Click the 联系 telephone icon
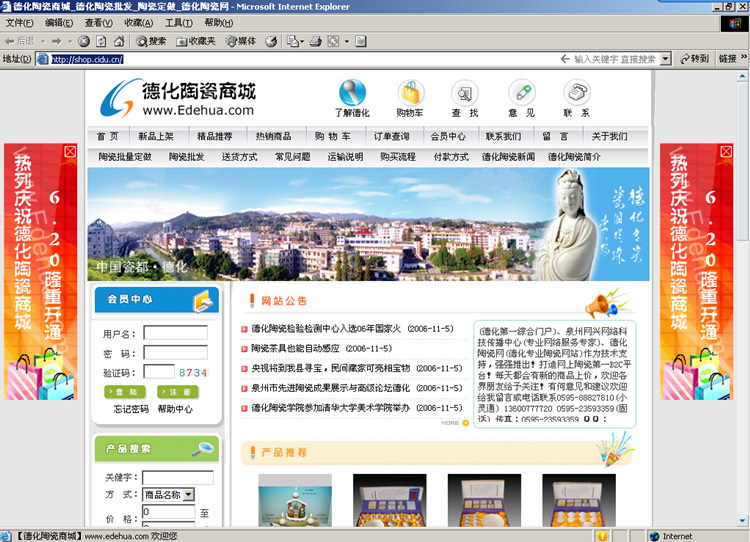Viewport: 750px width, 542px height. pyautogui.click(x=577, y=92)
